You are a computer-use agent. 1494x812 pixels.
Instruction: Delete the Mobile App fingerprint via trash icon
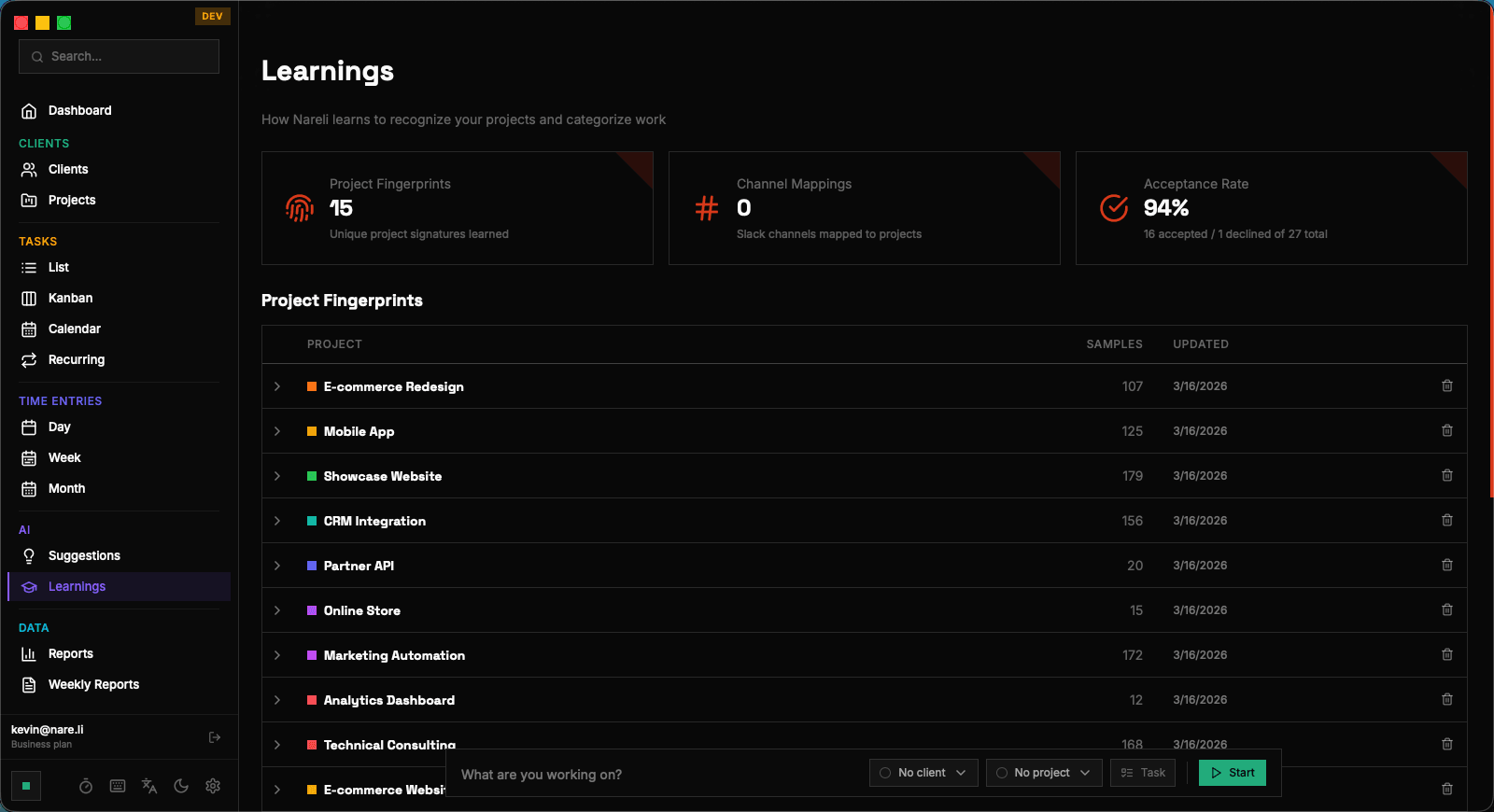1447,430
